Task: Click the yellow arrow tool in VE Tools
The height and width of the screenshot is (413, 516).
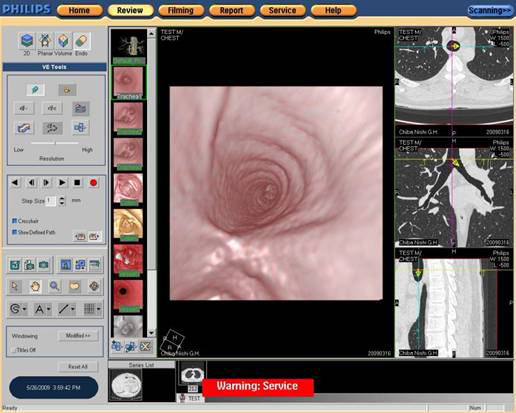Action: click(67, 90)
